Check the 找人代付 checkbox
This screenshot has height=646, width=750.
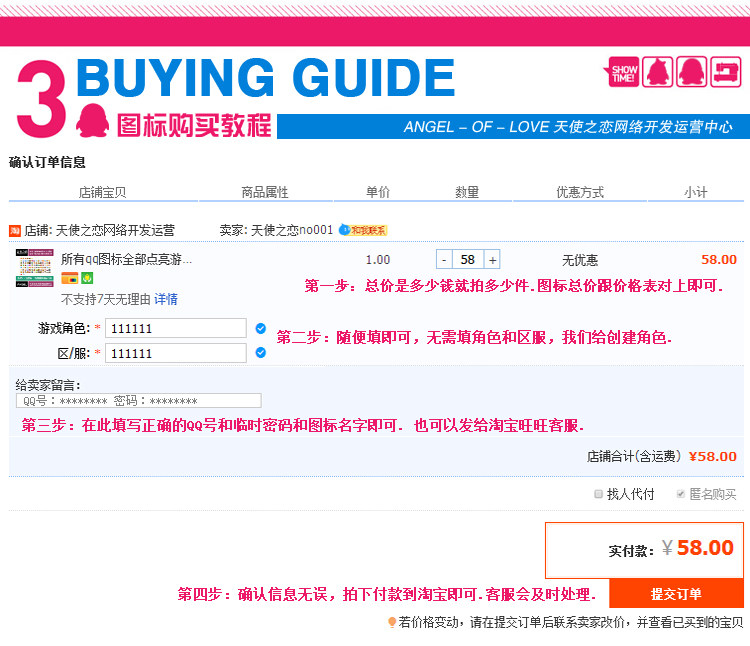point(599,494)
